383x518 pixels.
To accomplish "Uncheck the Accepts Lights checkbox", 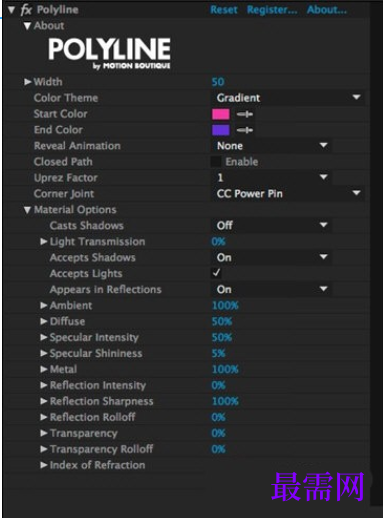I will coord(216,273).
